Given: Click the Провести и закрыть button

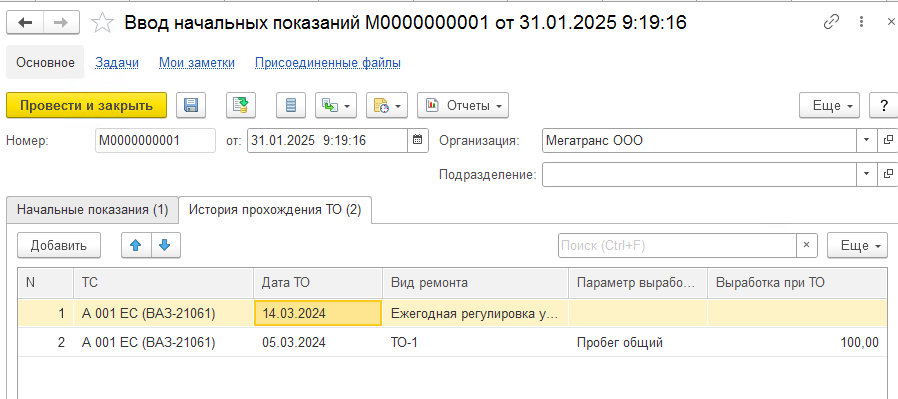Looking at the screenshot, I should click(x=86, y=105).
